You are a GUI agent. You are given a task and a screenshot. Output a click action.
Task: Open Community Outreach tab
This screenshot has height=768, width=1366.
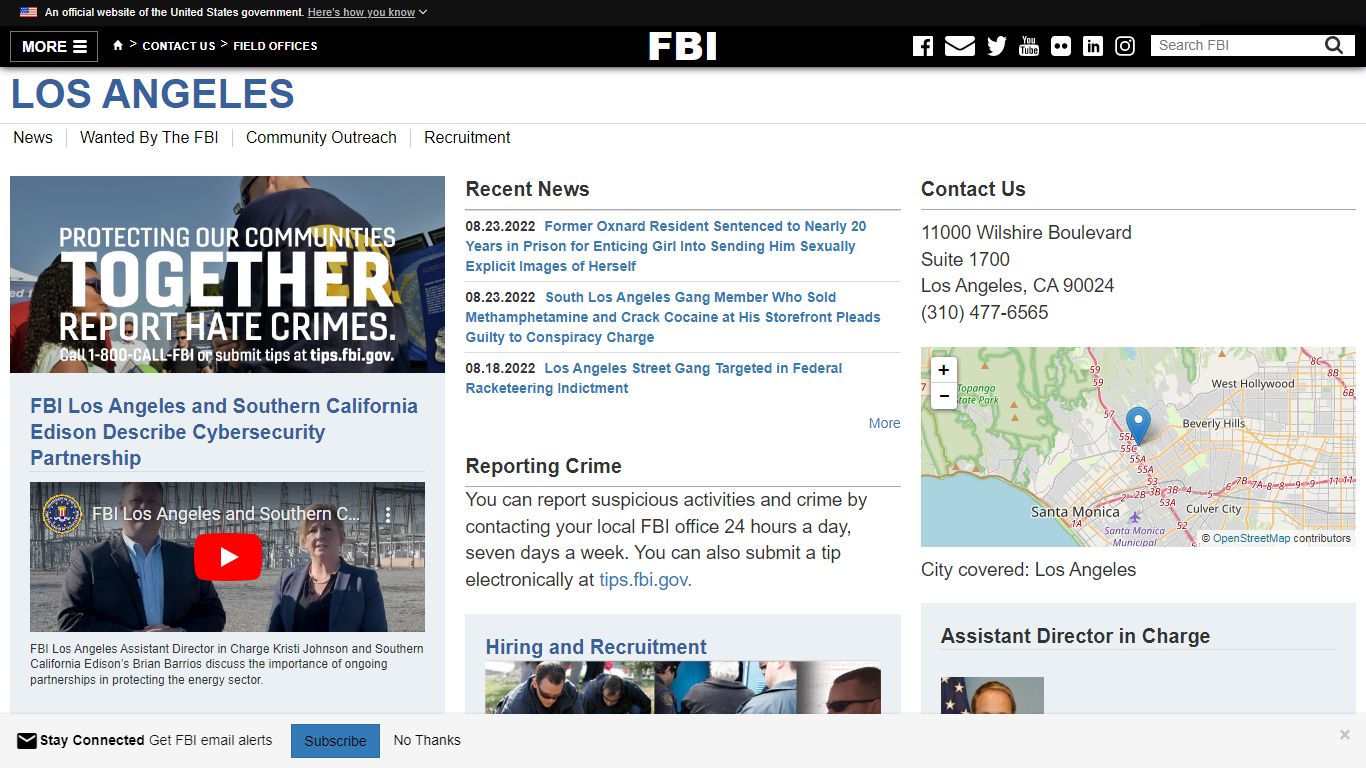tap(321, 138)
